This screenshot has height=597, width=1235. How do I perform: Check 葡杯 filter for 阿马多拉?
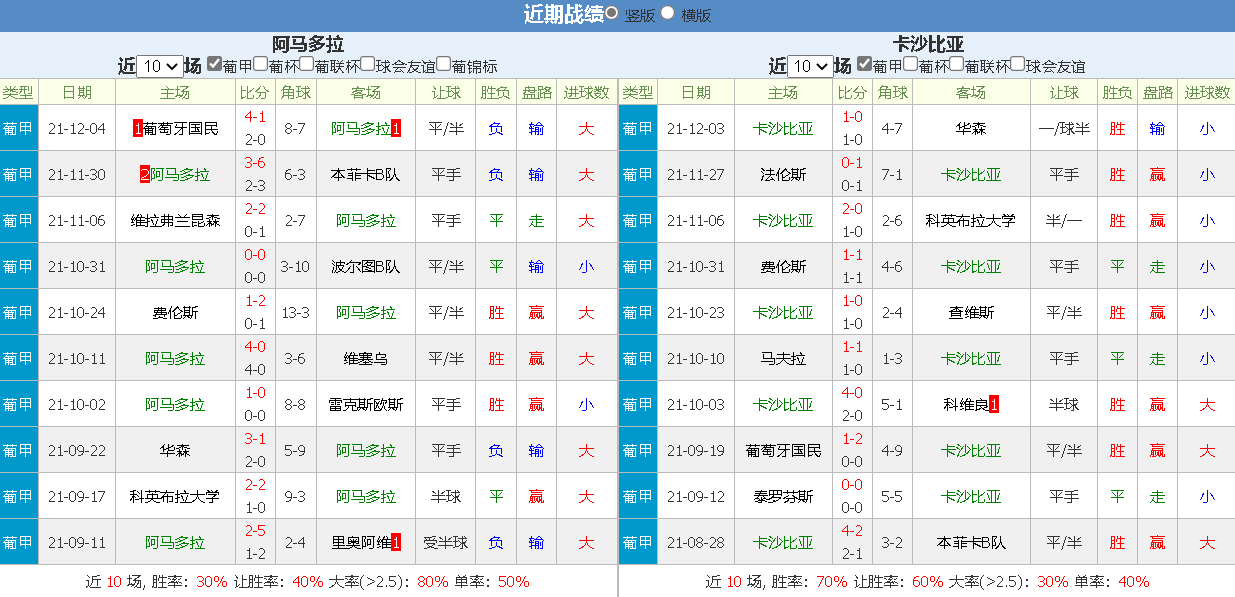260,64
